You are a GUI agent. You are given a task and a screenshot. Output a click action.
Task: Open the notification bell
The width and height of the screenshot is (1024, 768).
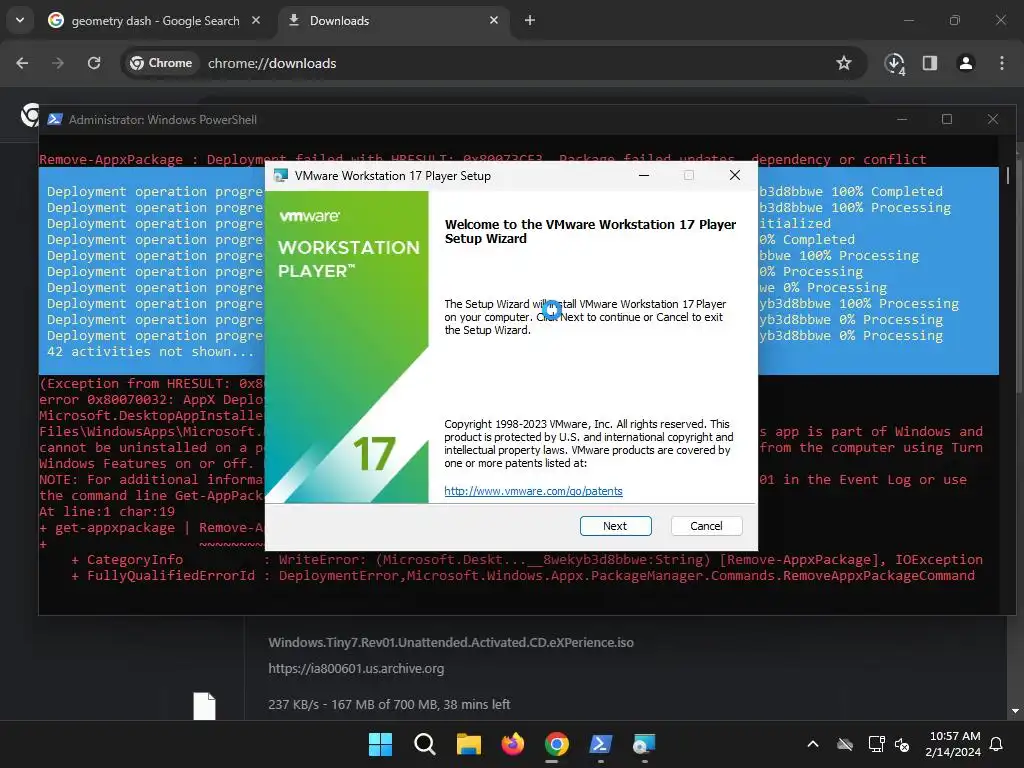pos(997,744)
